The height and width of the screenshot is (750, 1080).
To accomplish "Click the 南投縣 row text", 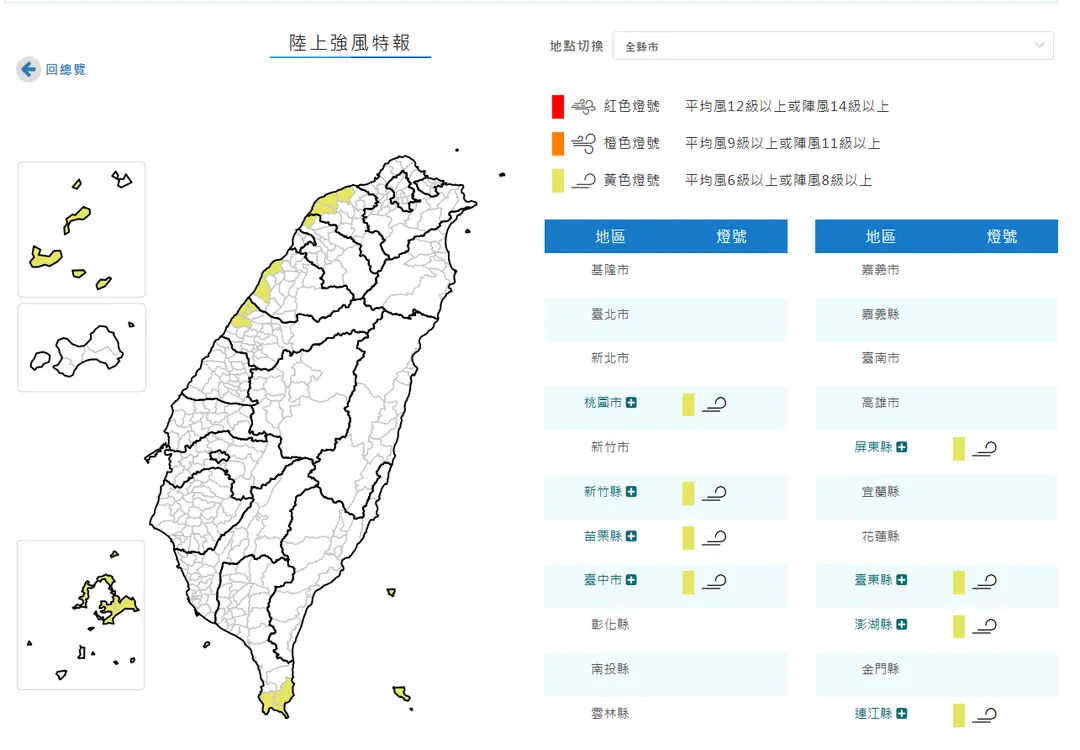I will pos(610,669).
